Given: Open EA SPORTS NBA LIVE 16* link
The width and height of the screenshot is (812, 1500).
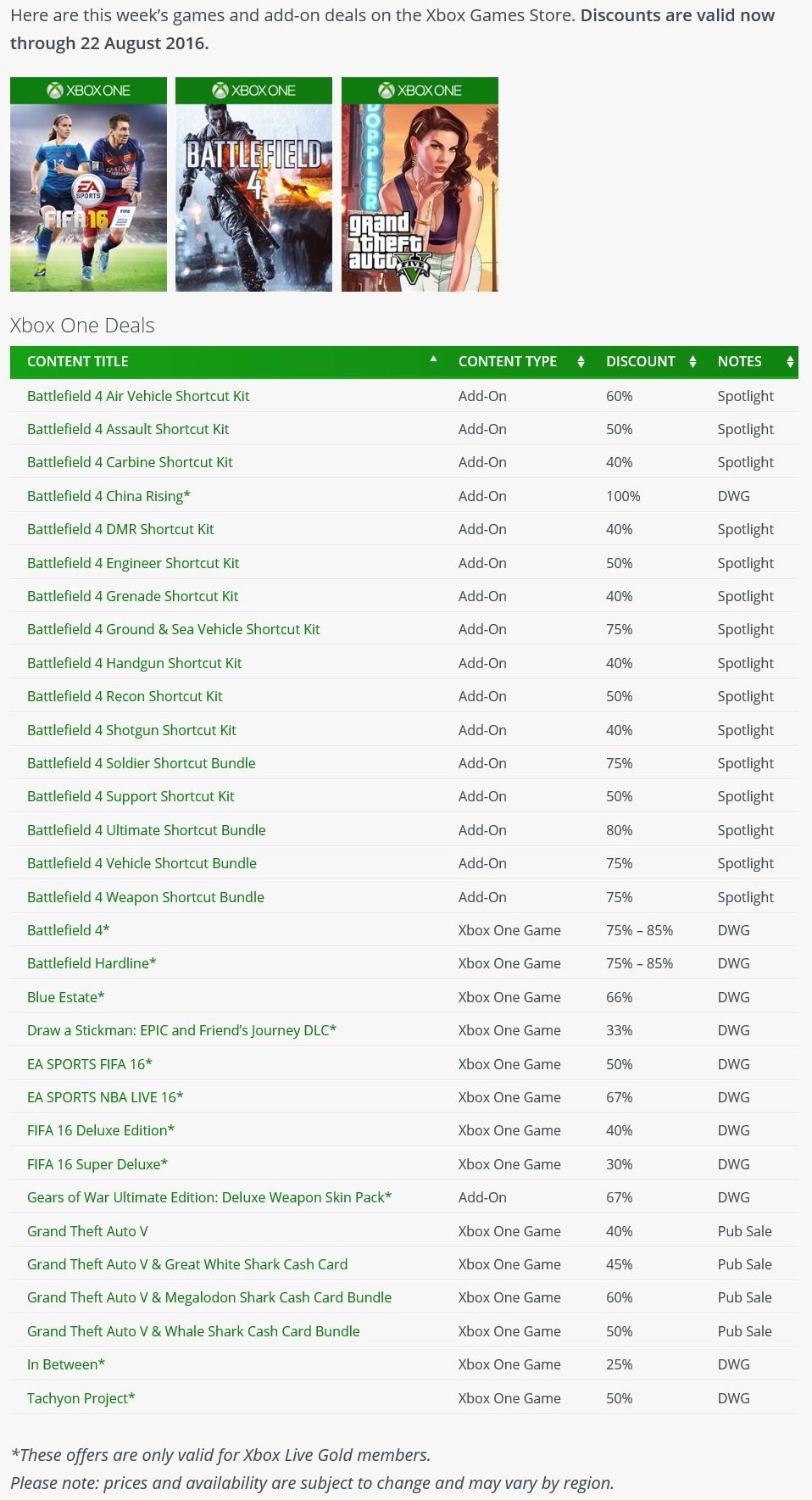Looking at the screenshot, I should pyautogui.click(x=105, y=1097).
